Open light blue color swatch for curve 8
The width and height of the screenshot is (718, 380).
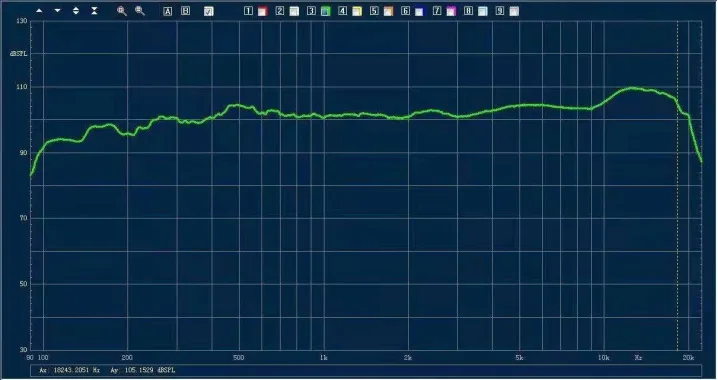[x=483, y=11]
